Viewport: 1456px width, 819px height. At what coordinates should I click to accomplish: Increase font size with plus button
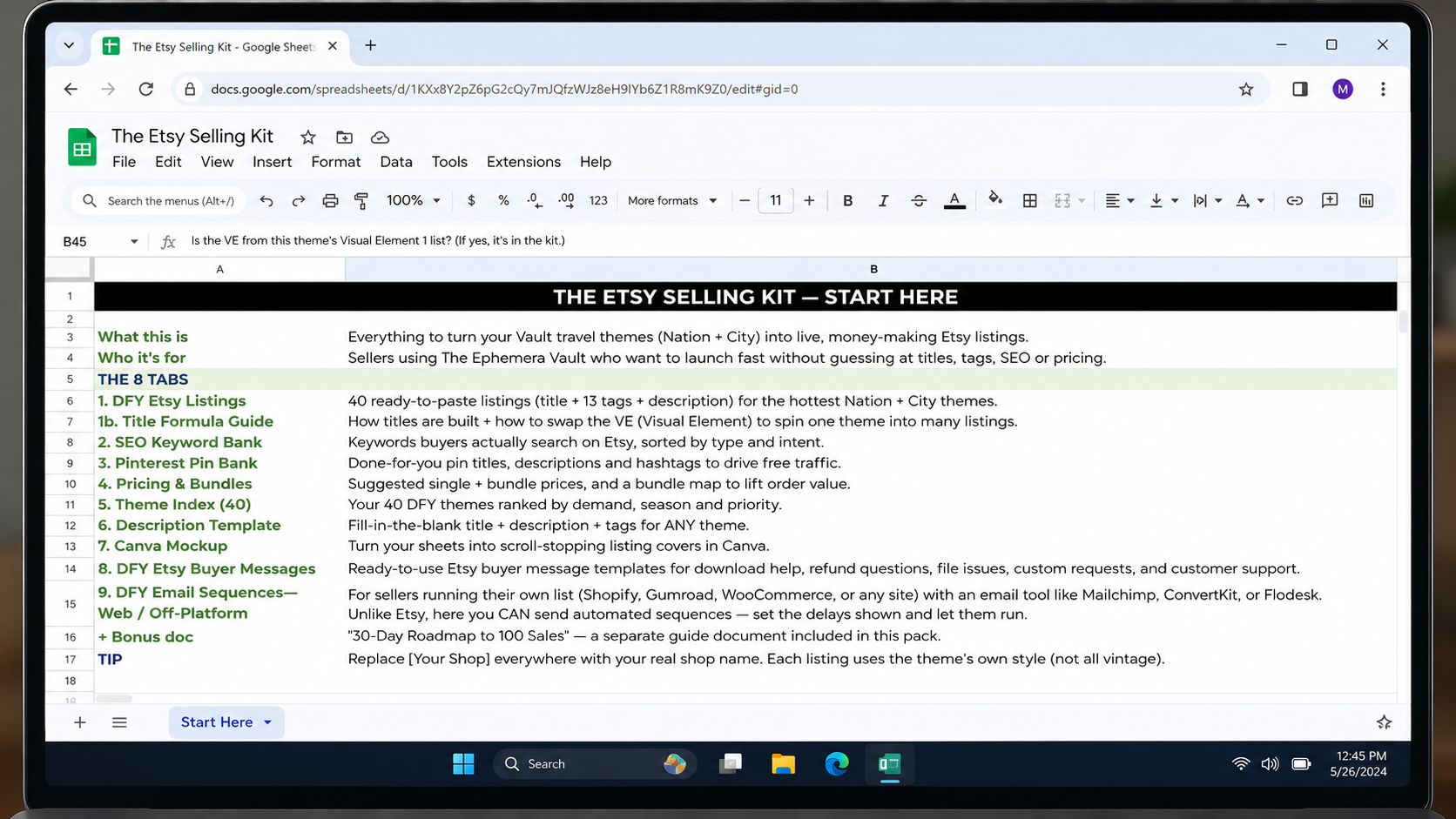pyautogui.click(x=809, y=201)
